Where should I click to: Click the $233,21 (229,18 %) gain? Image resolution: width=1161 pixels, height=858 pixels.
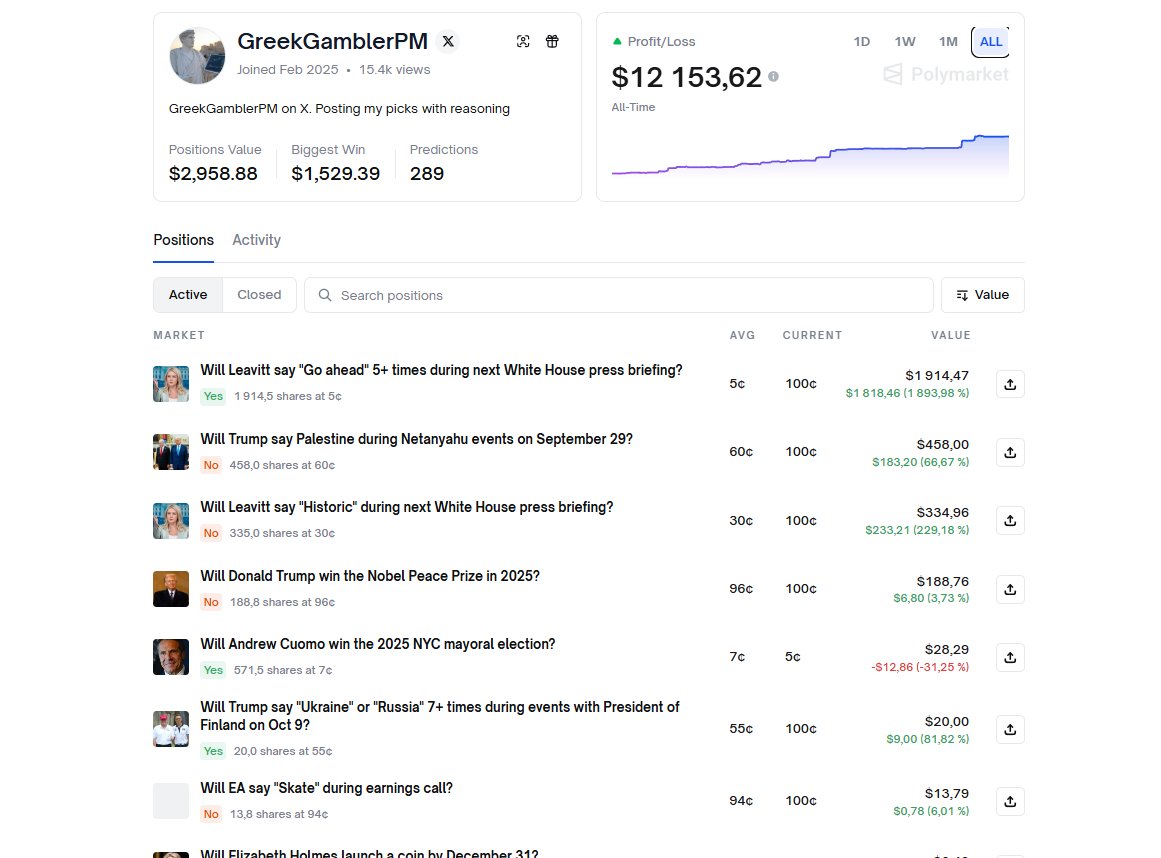[917, 530]
